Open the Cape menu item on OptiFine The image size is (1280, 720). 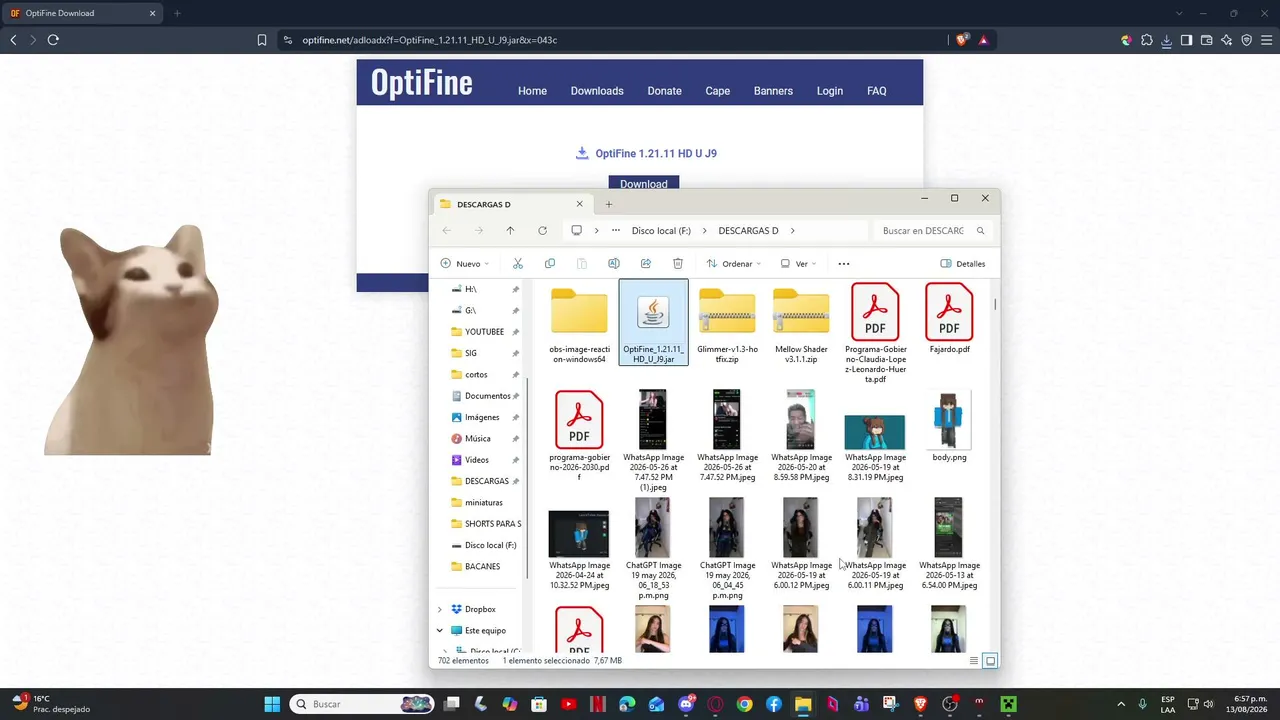(718, 91)
